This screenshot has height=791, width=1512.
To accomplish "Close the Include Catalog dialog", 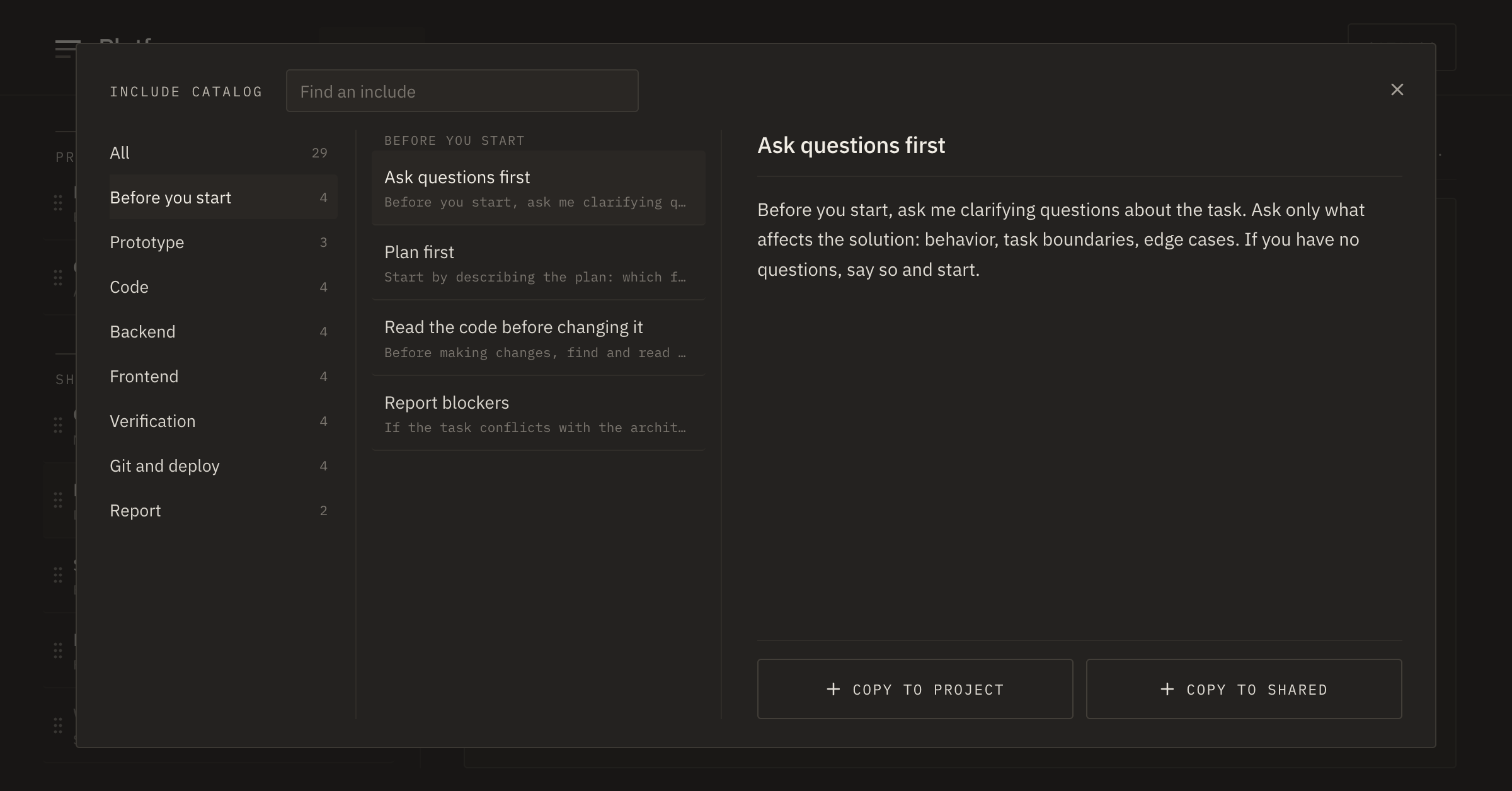I will (1397, 90).
